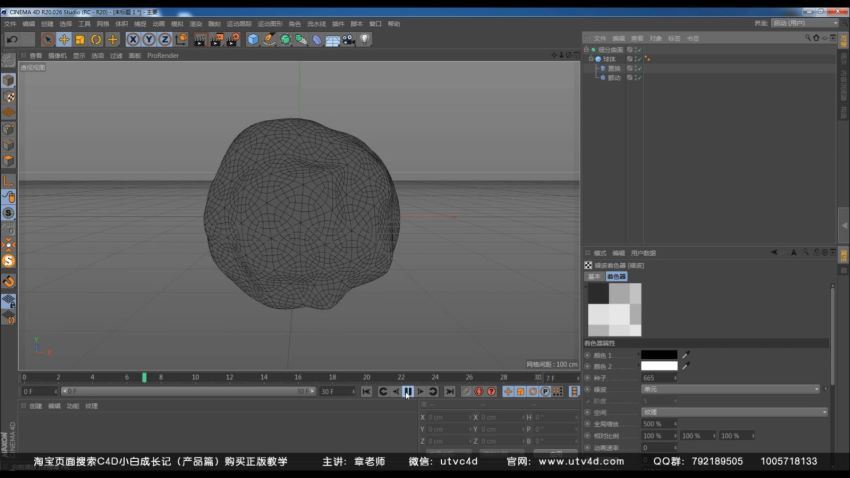Select the Live Selection arrow tool
Screen dimensions: 850x478
pos(48,40)
